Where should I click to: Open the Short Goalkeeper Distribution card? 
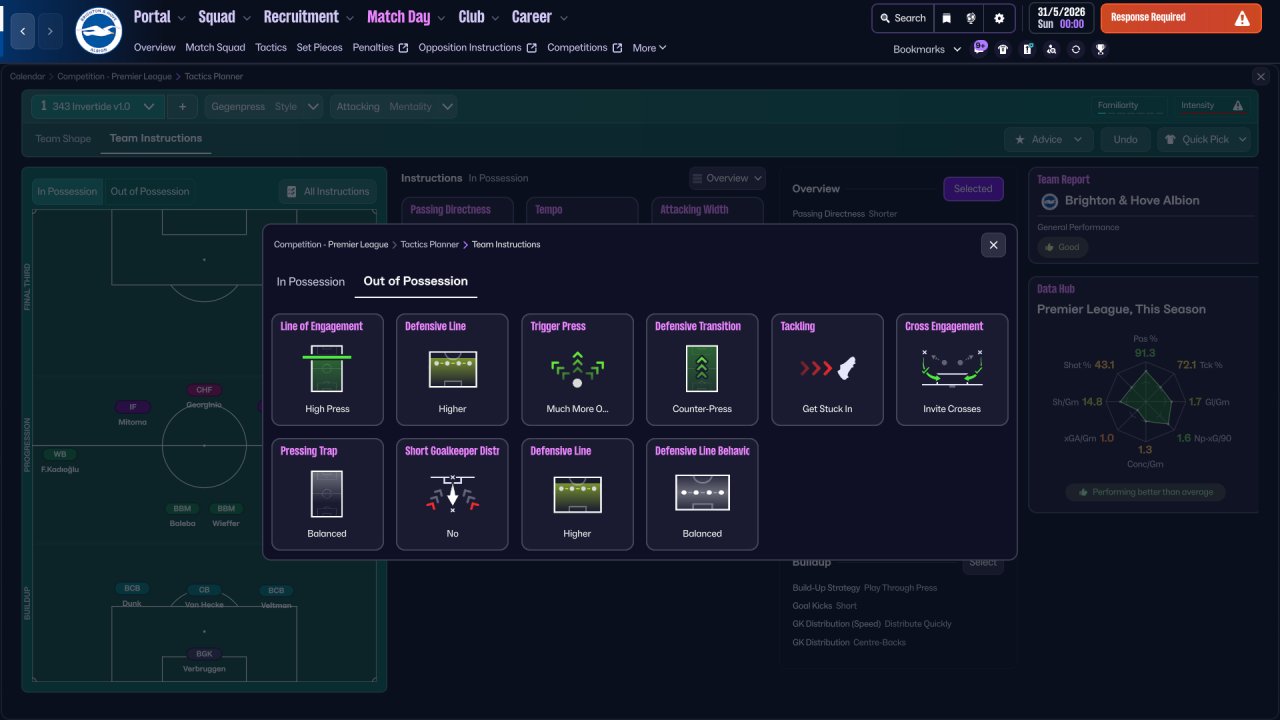click(x=452, y=494)
